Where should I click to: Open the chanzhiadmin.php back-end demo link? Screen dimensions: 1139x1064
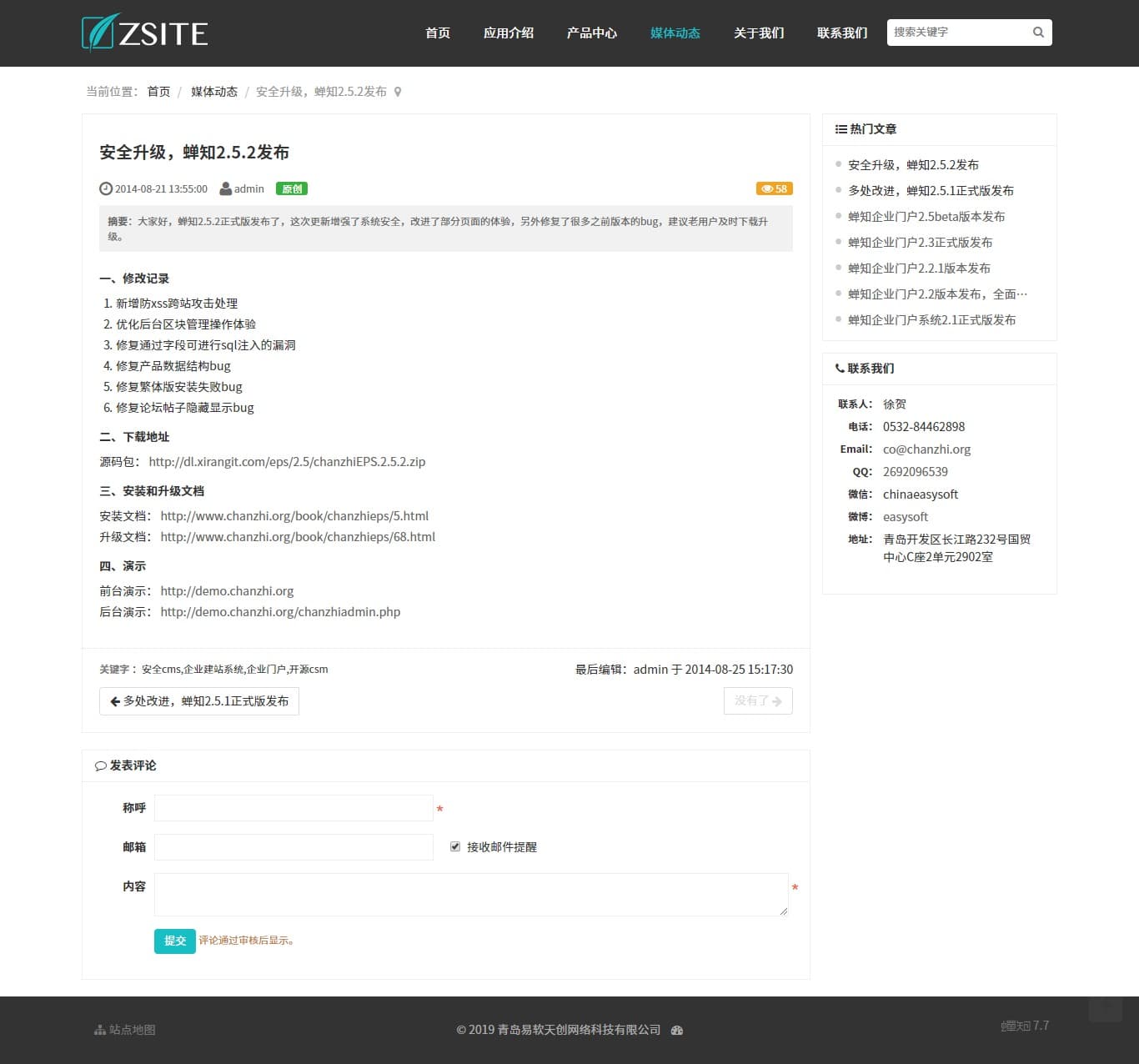point(280,612)
